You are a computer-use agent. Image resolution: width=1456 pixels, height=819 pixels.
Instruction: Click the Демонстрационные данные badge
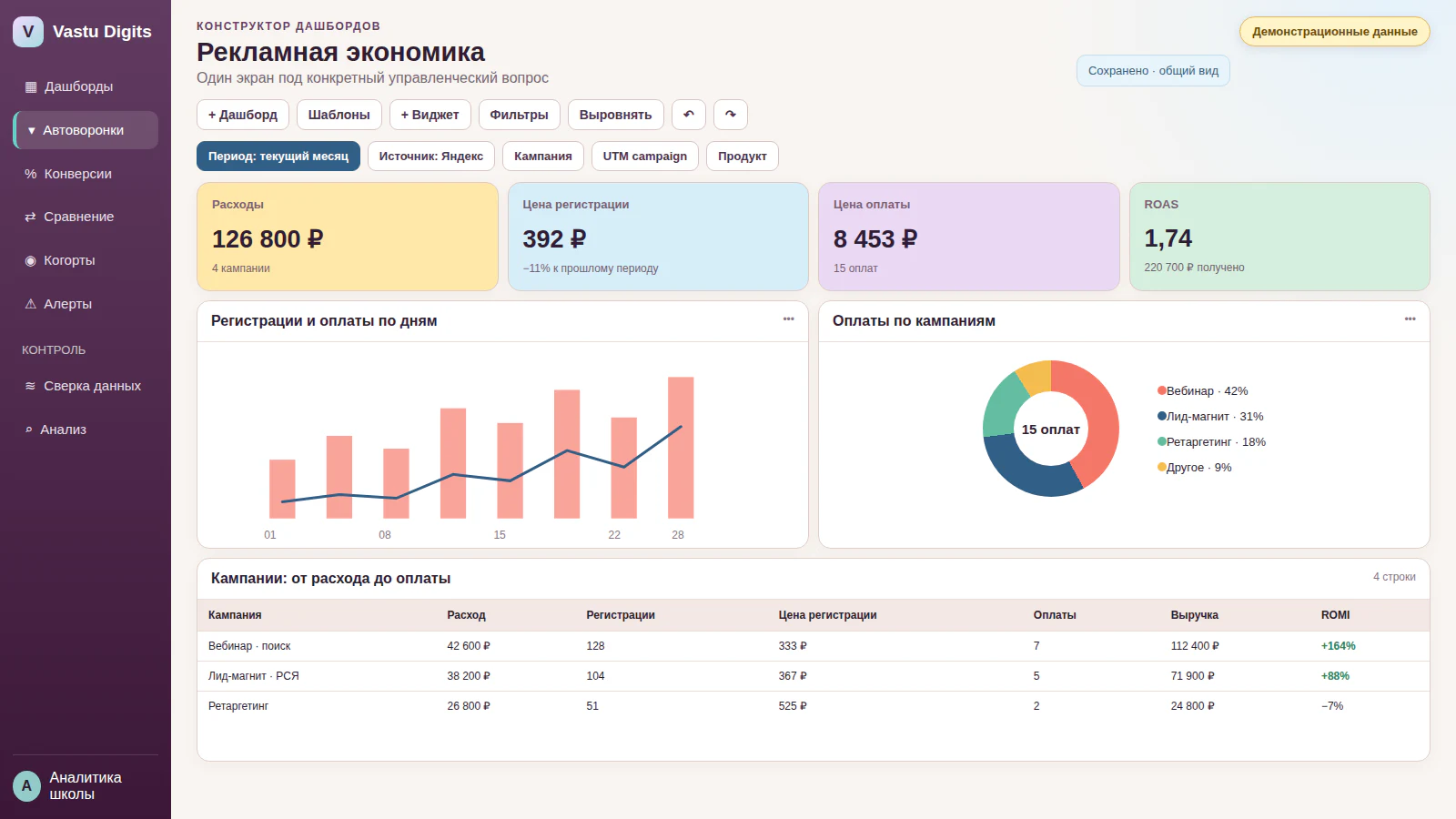click(x=1335, y=32)
